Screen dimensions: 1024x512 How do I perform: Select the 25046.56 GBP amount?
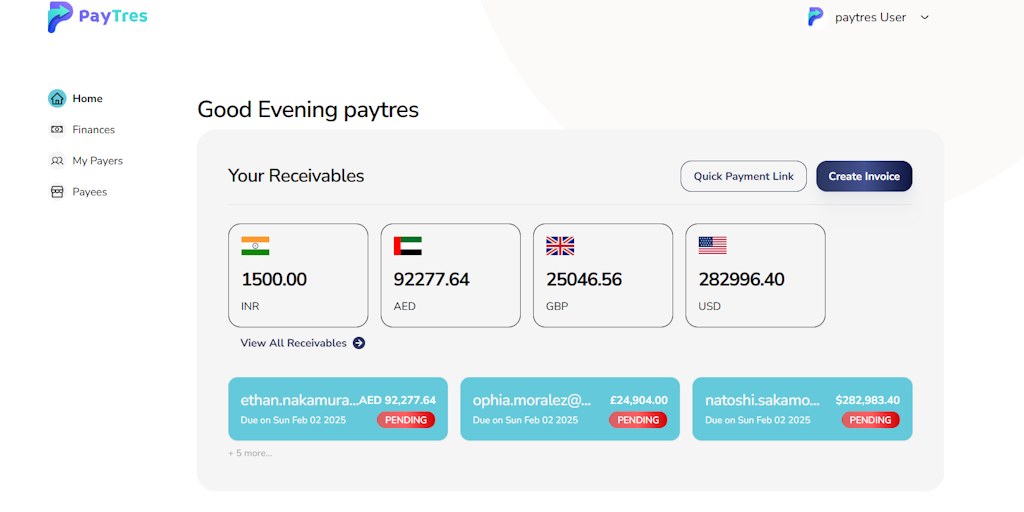pos(584,280)
